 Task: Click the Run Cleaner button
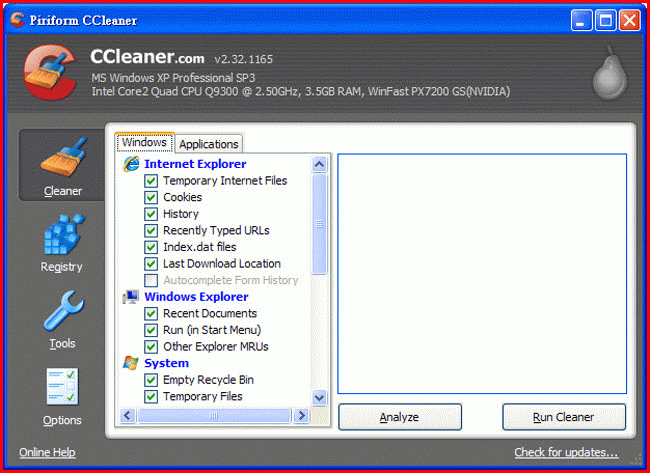(564, 417)
